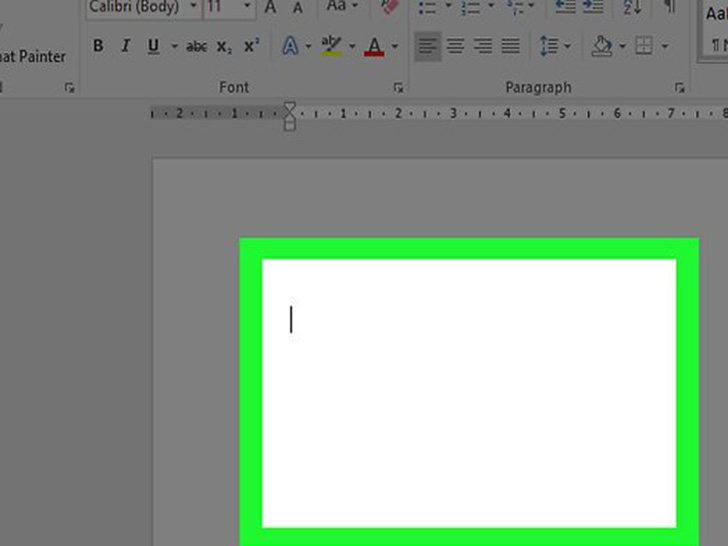Toggle Underline formatting
The image size is (728, 546).
click(153, 46)
